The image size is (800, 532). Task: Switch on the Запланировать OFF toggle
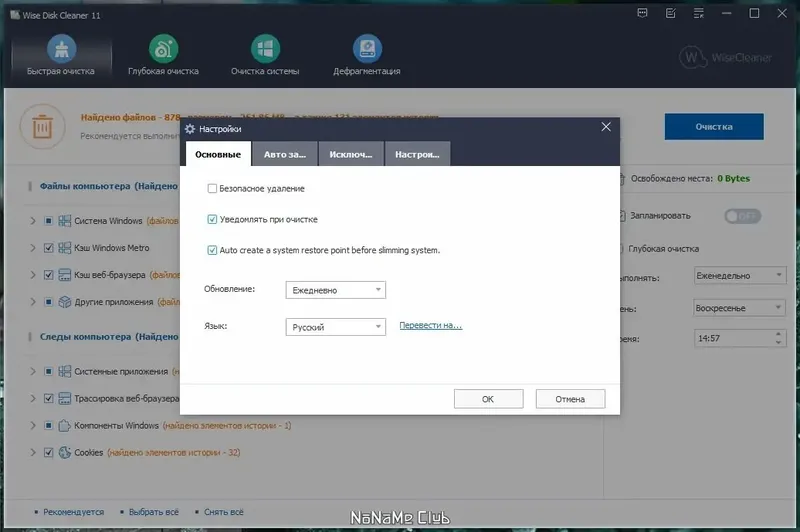click(x=742, y=216)
